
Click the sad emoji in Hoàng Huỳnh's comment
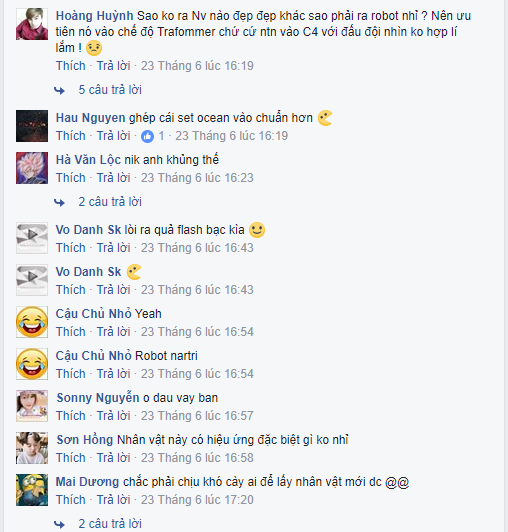coord(94,48)
